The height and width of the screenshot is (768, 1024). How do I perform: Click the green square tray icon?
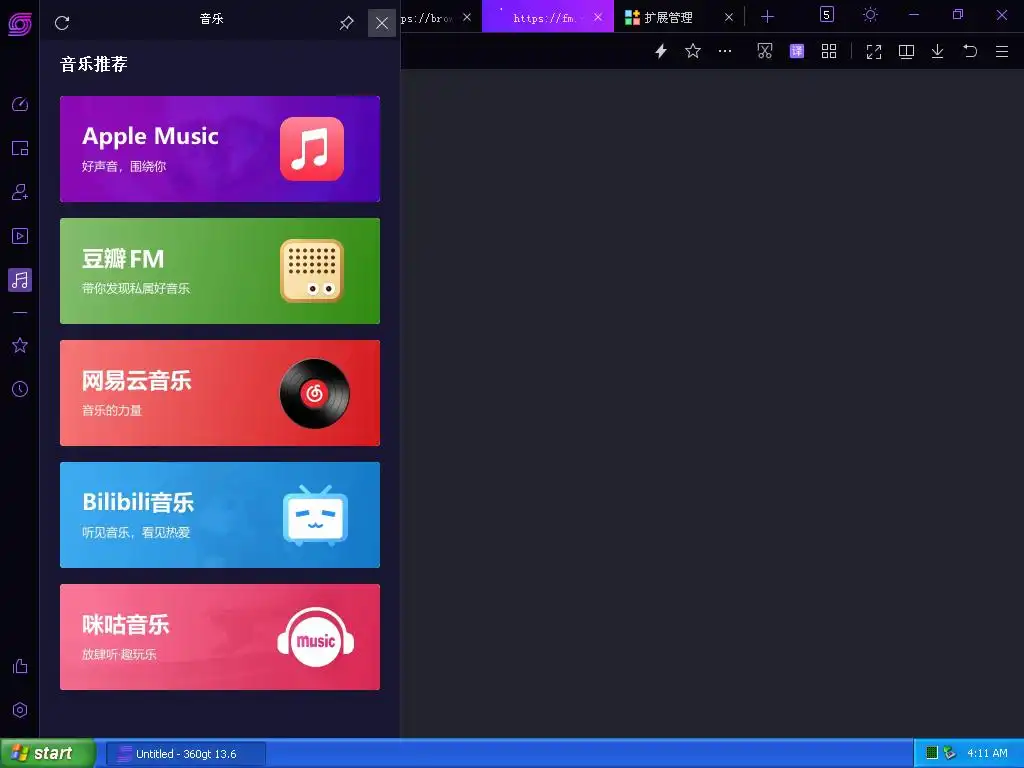[932, 753]
